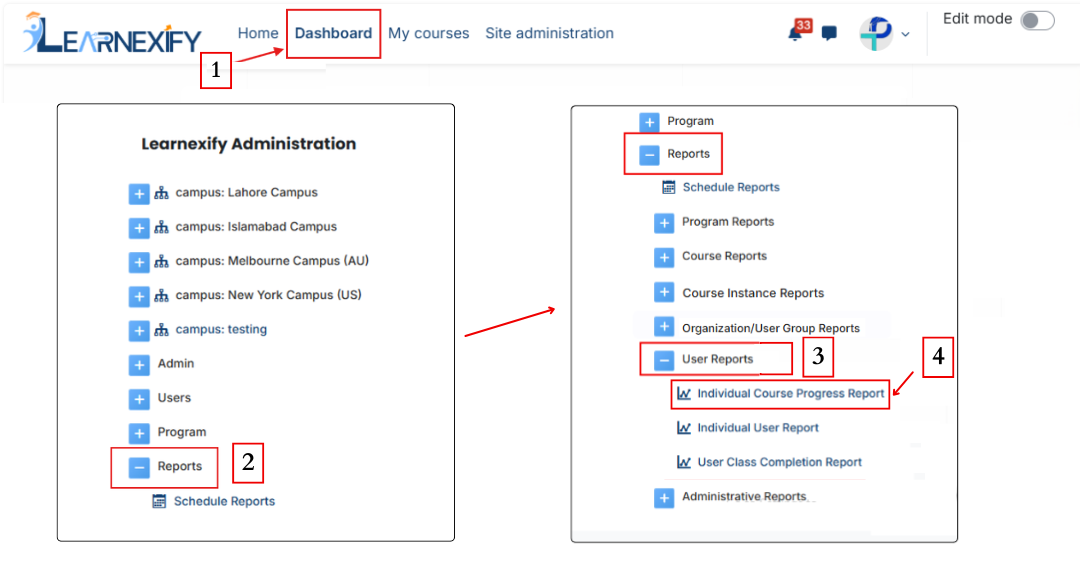Image resolution: width=1080 pixels, height=566 pixels.
Task: Click the Learnexify logo
Action: click(112, 32)
